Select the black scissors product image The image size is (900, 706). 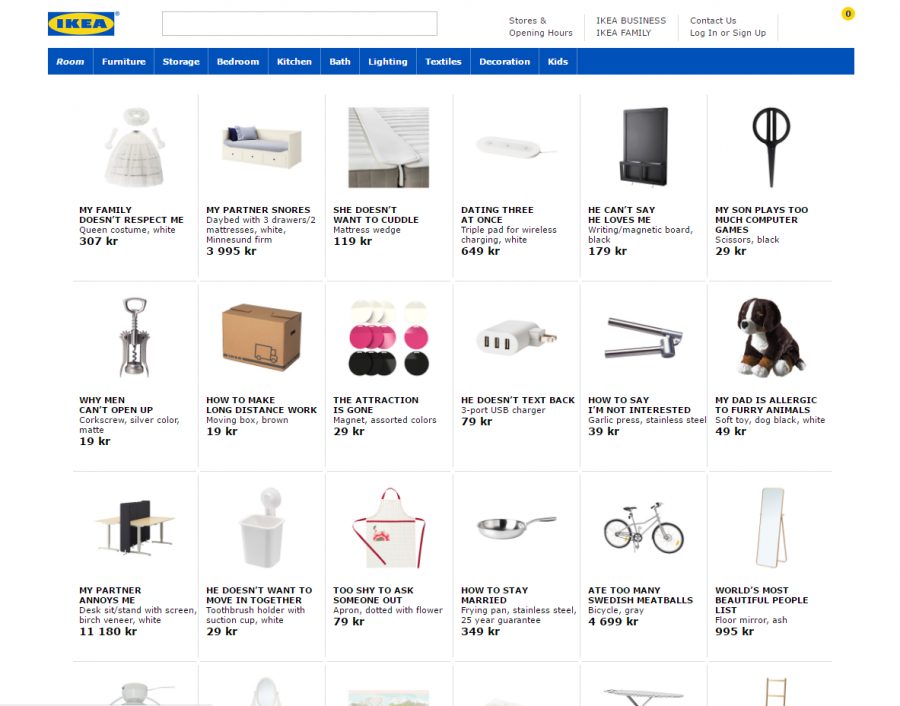tap(771, 147)
